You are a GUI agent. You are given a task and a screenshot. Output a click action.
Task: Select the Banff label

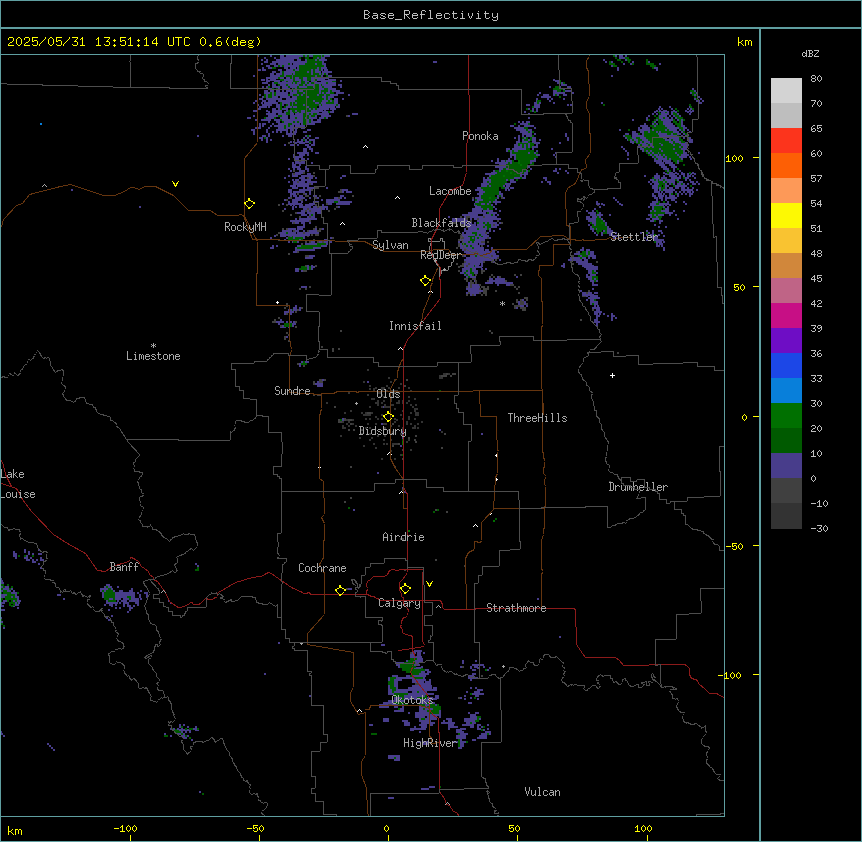[124, 567]
